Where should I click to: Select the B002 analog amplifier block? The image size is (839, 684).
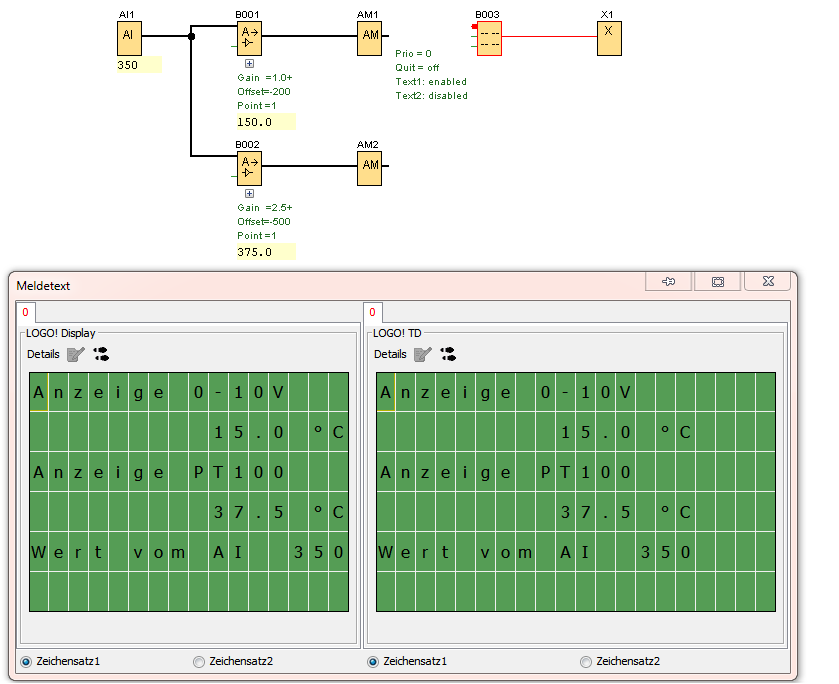tap(248, 166)
